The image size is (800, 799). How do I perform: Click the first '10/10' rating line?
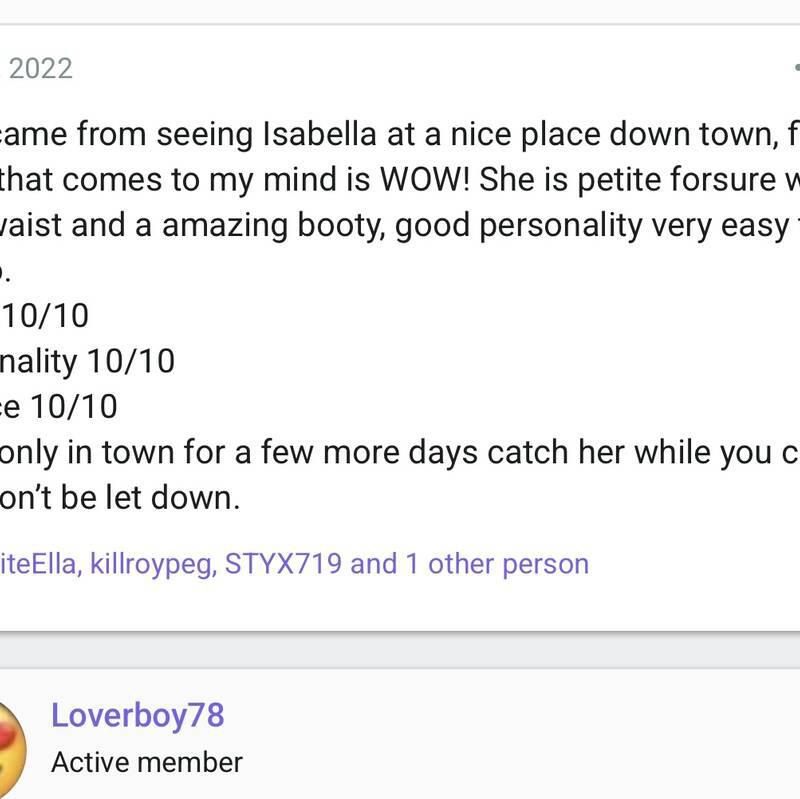[x=46, y=316]
